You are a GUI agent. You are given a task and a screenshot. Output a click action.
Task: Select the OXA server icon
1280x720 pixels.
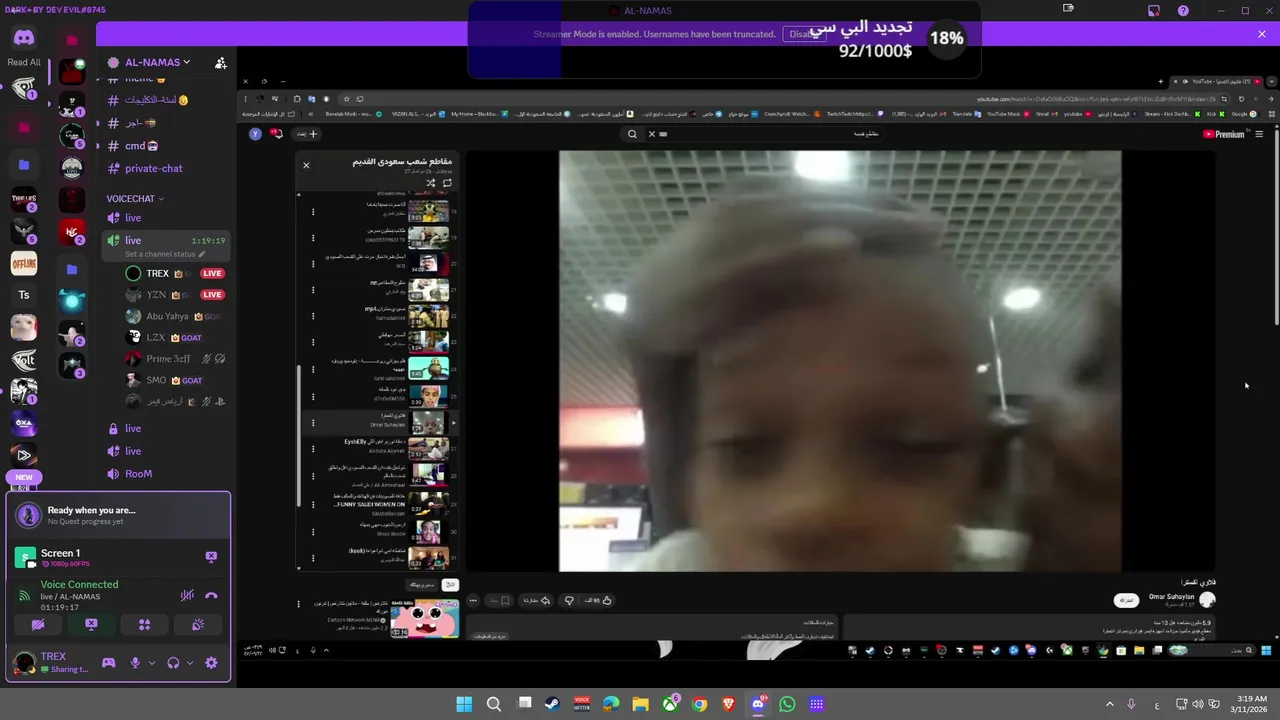tap(24, 424)
